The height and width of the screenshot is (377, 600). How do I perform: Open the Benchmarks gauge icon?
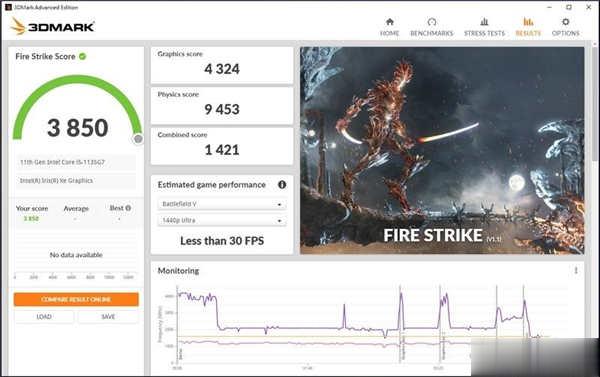432,22
